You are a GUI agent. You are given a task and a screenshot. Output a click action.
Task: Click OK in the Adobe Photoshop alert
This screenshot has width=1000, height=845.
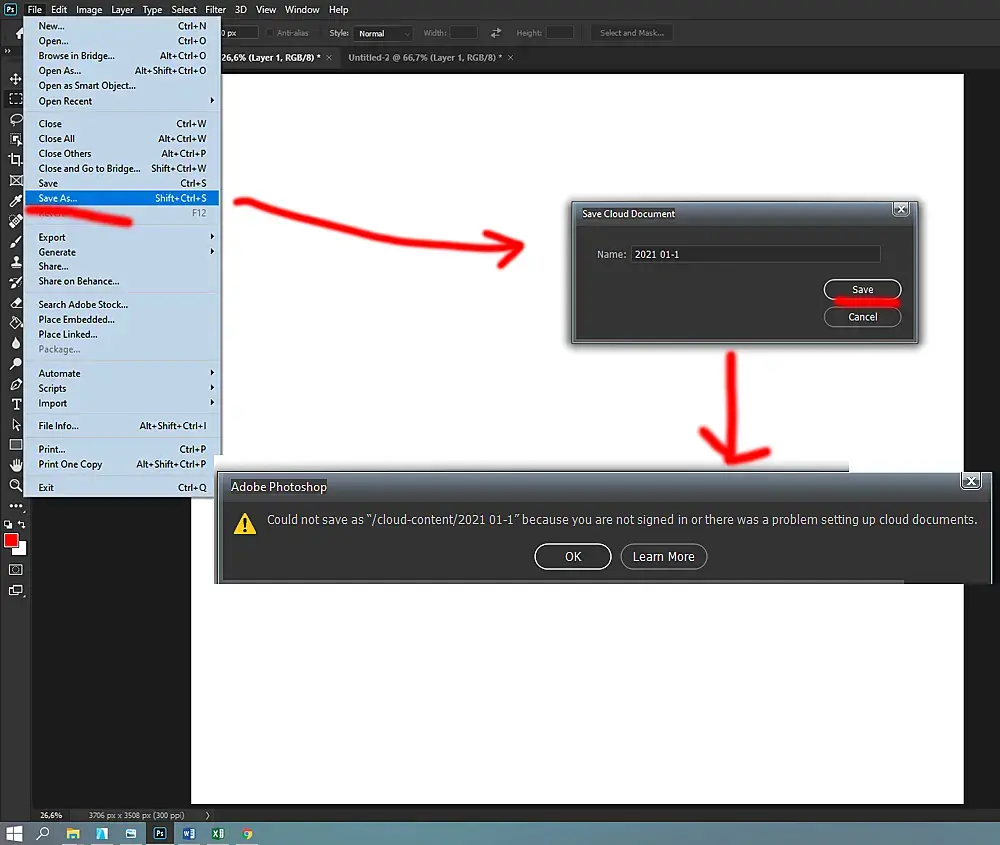[573, 557]
